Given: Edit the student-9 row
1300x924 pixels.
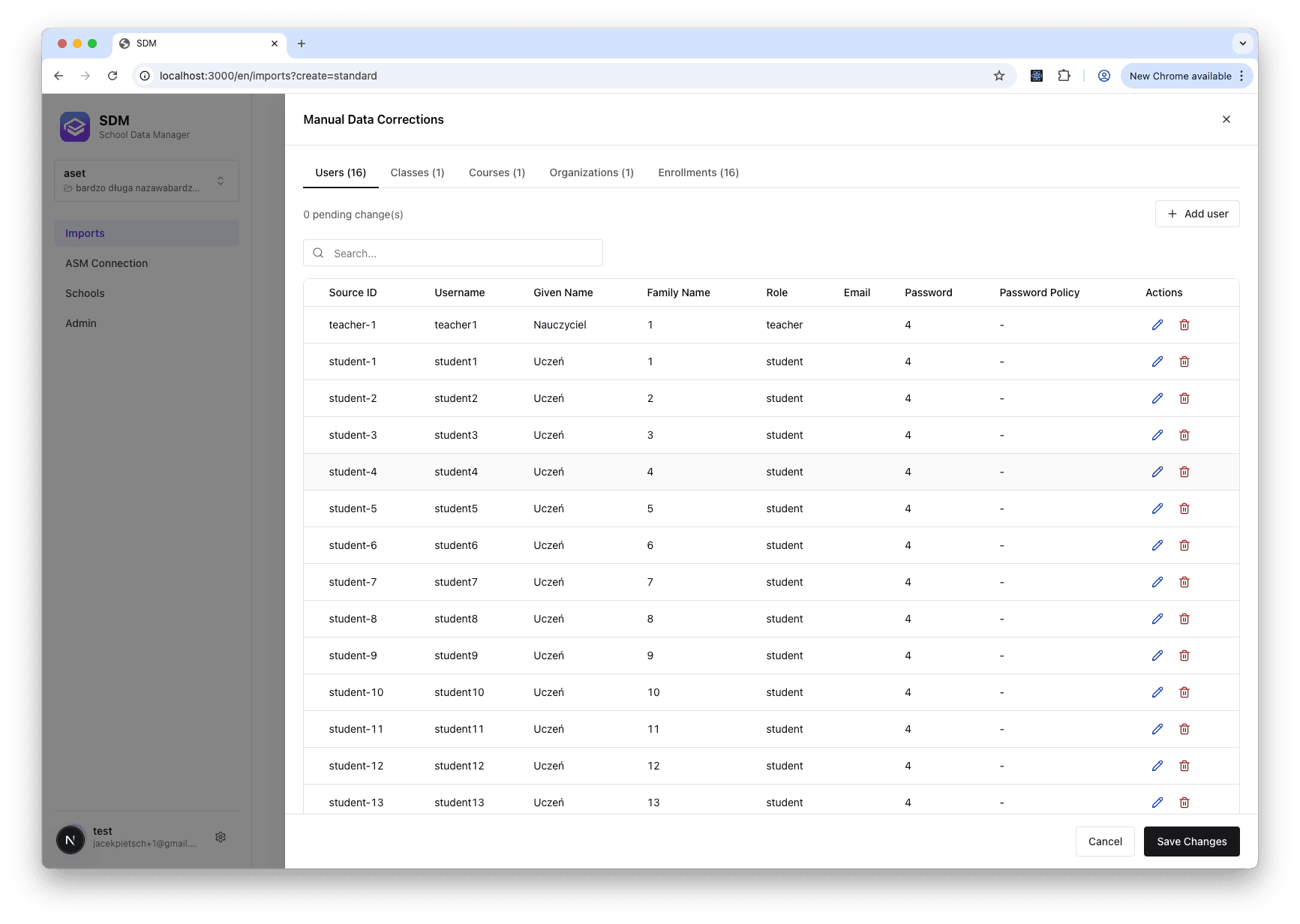Looking at the screenshot, I should pos(1157,655).
